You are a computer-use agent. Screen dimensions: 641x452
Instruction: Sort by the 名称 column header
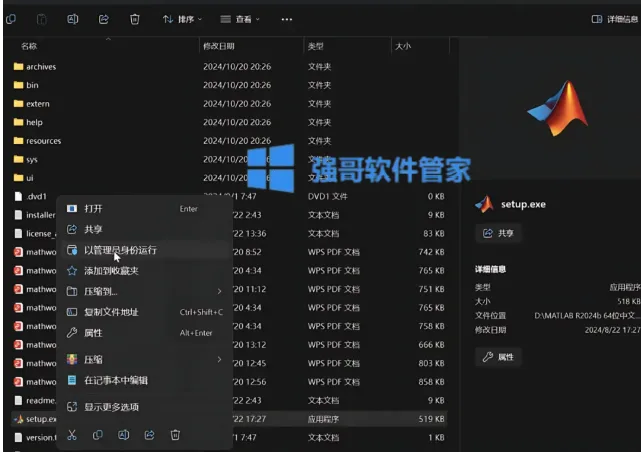click(x=29, y=46)
